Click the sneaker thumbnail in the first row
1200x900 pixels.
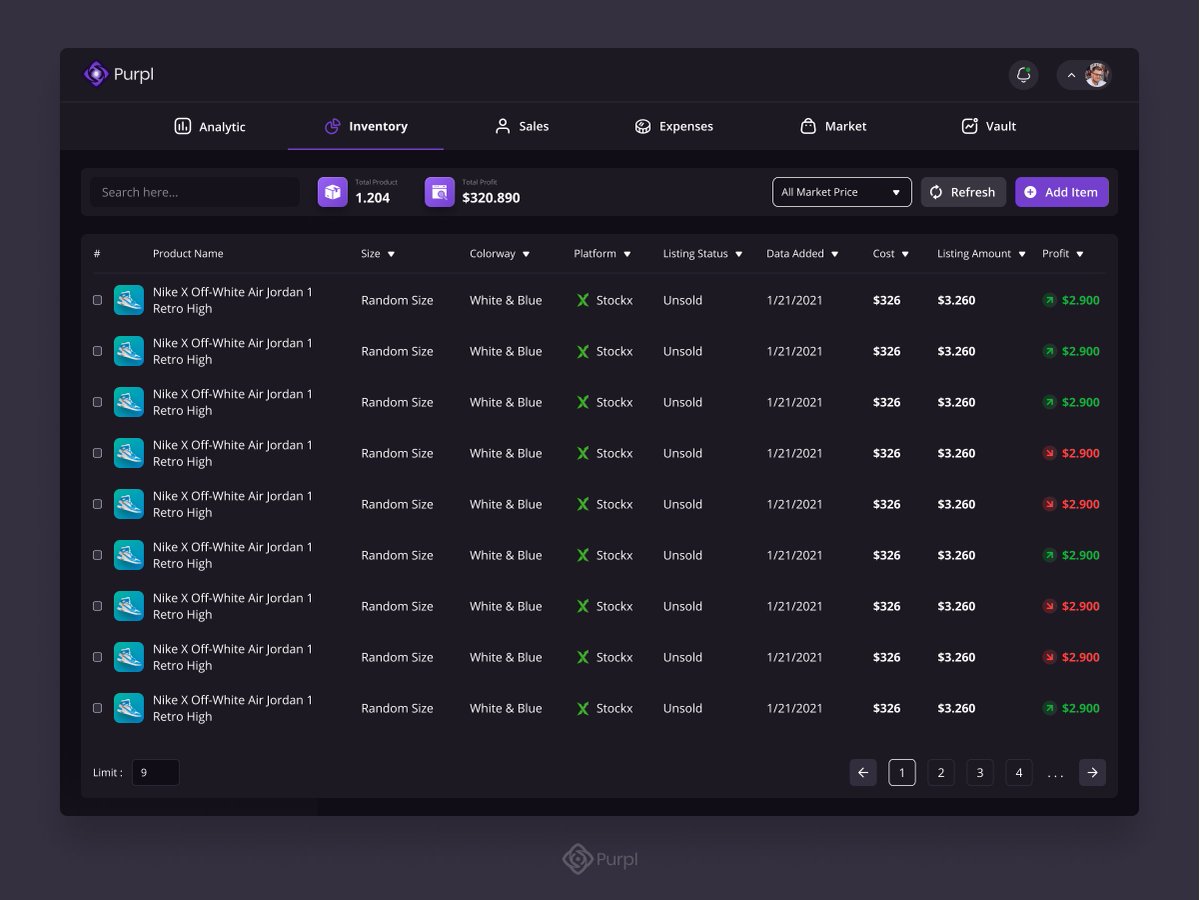(129, 300)
